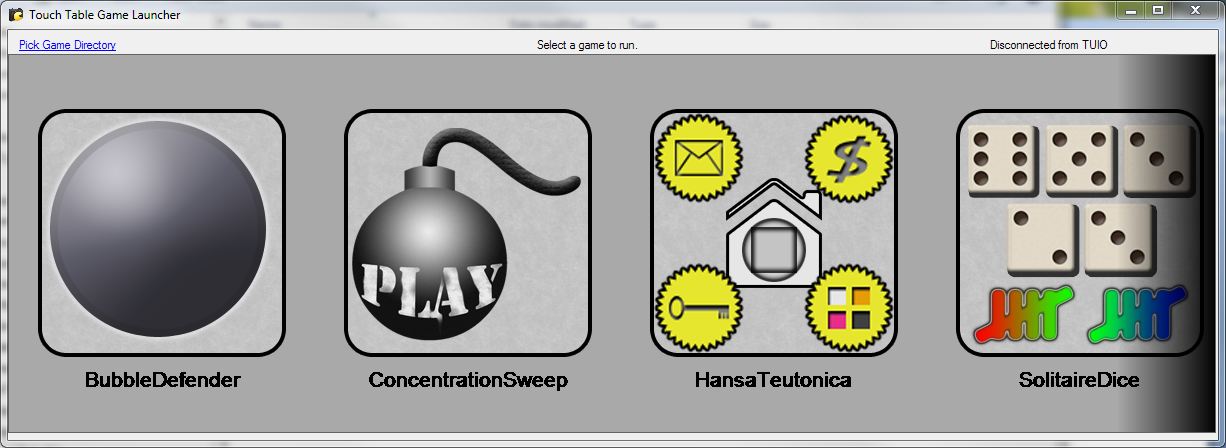
Task: Open the Pick Game Directory link
Action: (67, 45)
